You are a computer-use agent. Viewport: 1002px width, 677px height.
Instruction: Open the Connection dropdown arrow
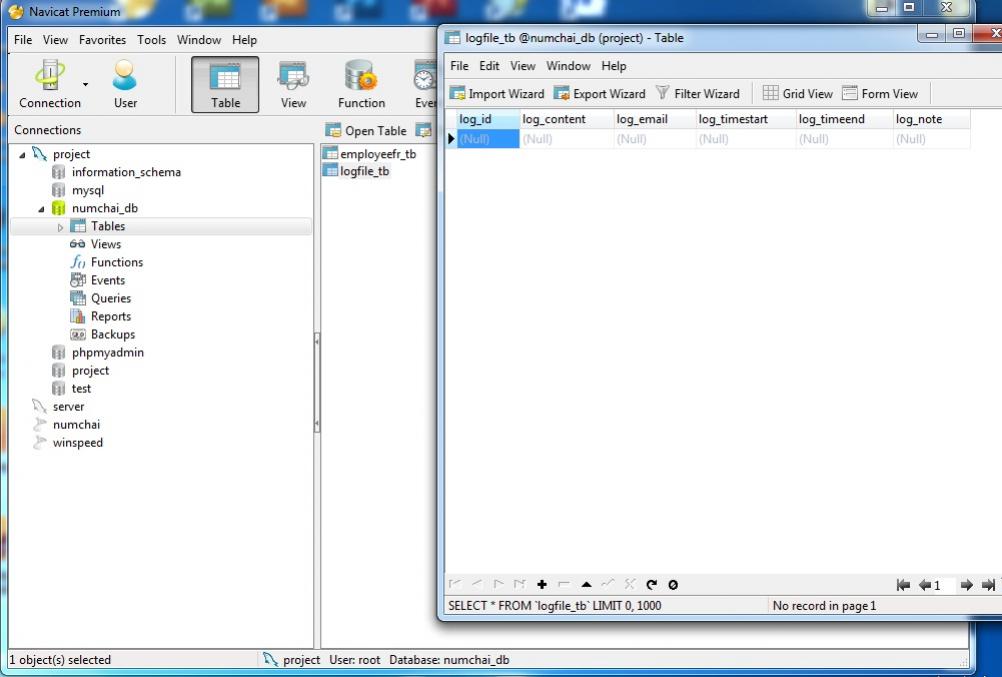[85, 84]
